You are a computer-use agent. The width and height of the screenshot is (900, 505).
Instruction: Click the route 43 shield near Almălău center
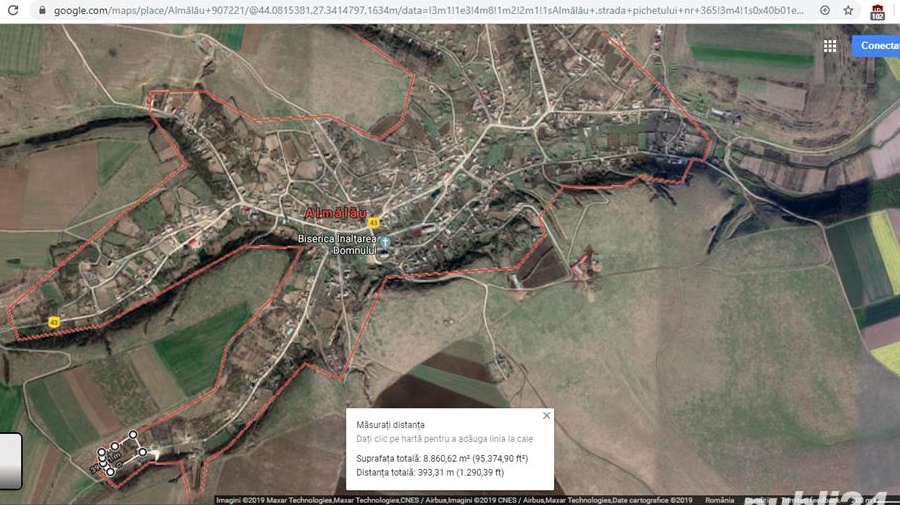pyautogui.click(x=373, y=222)
